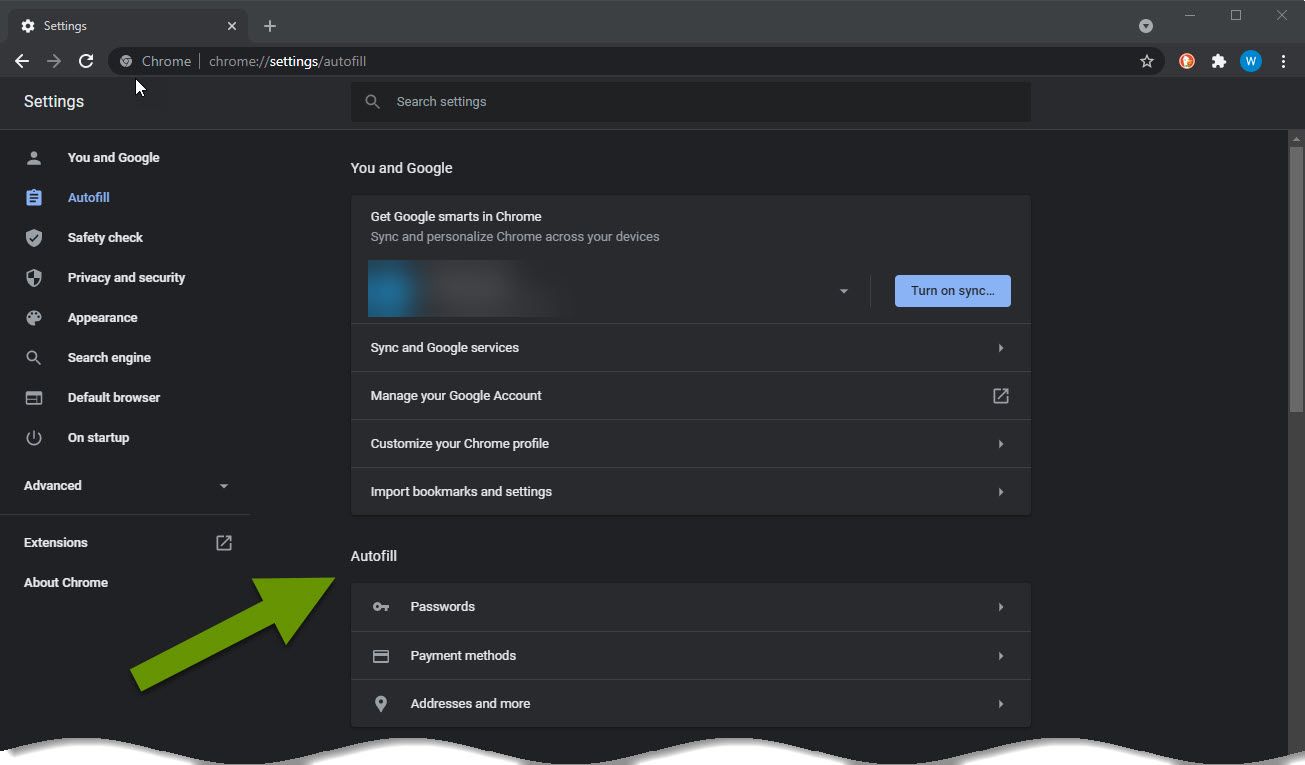This screenshot has height=765, width=1305.
Task: Expand Sync and Google services arrow
Action: 1001,348
